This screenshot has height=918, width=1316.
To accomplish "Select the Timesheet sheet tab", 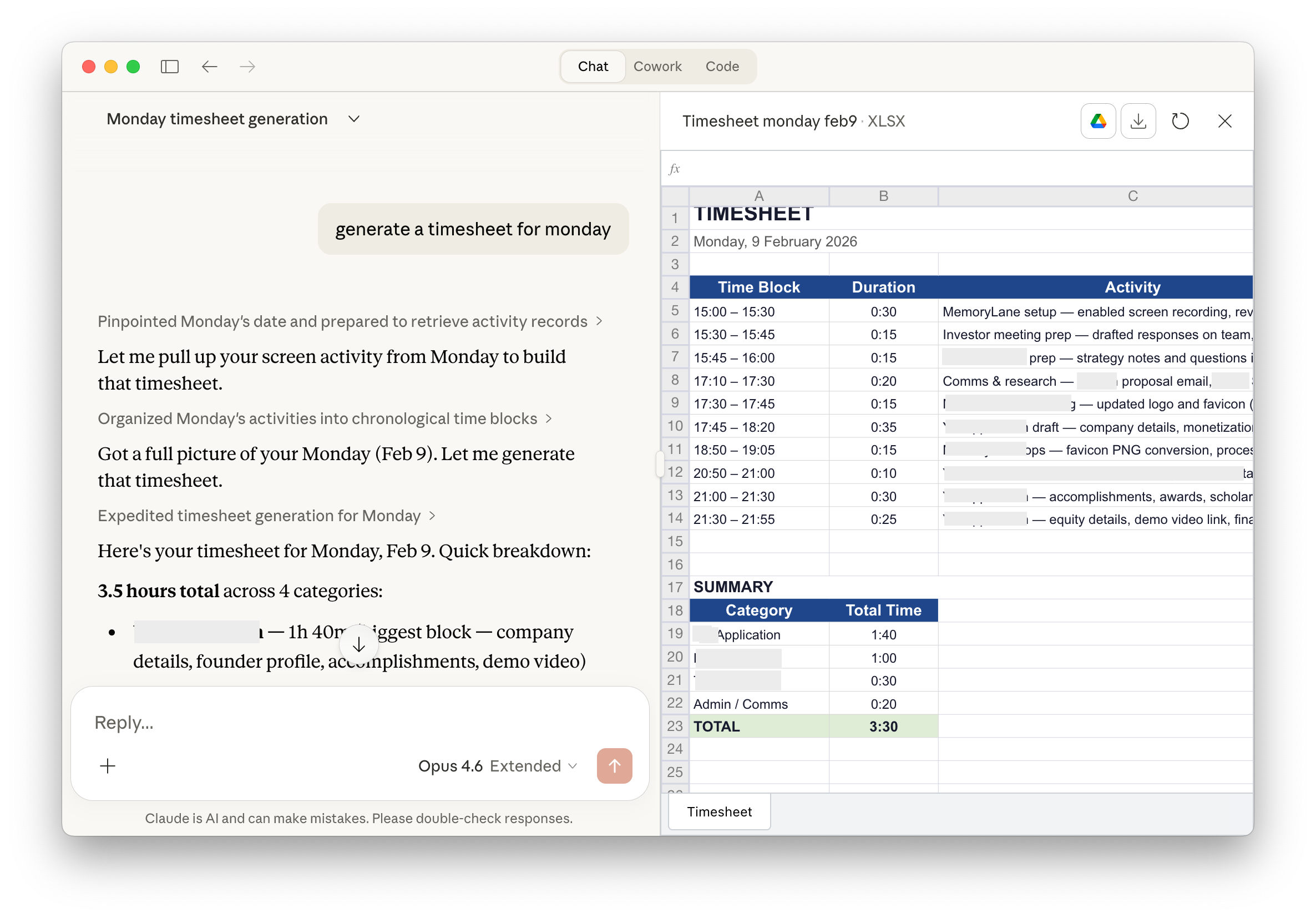I will 719,812.
